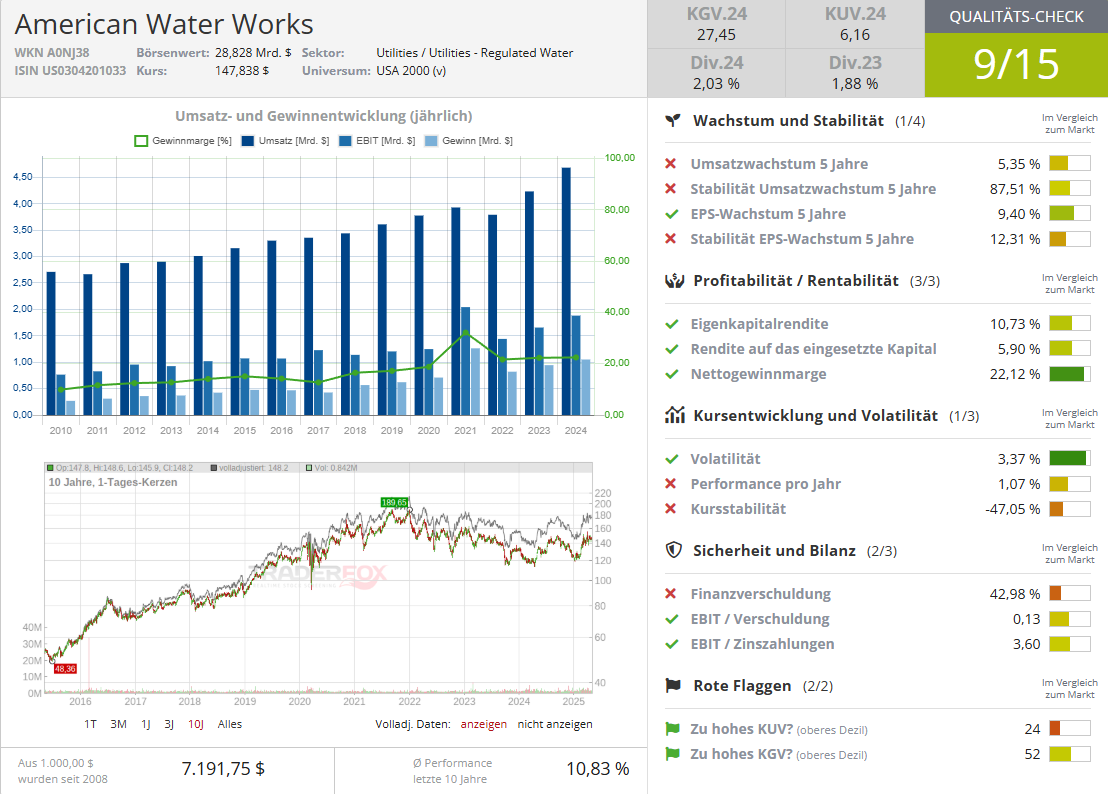This screenshot has width=1108, height=794.
Task: Click the green checkmark next to Volatilität
Action: point(671,459)
